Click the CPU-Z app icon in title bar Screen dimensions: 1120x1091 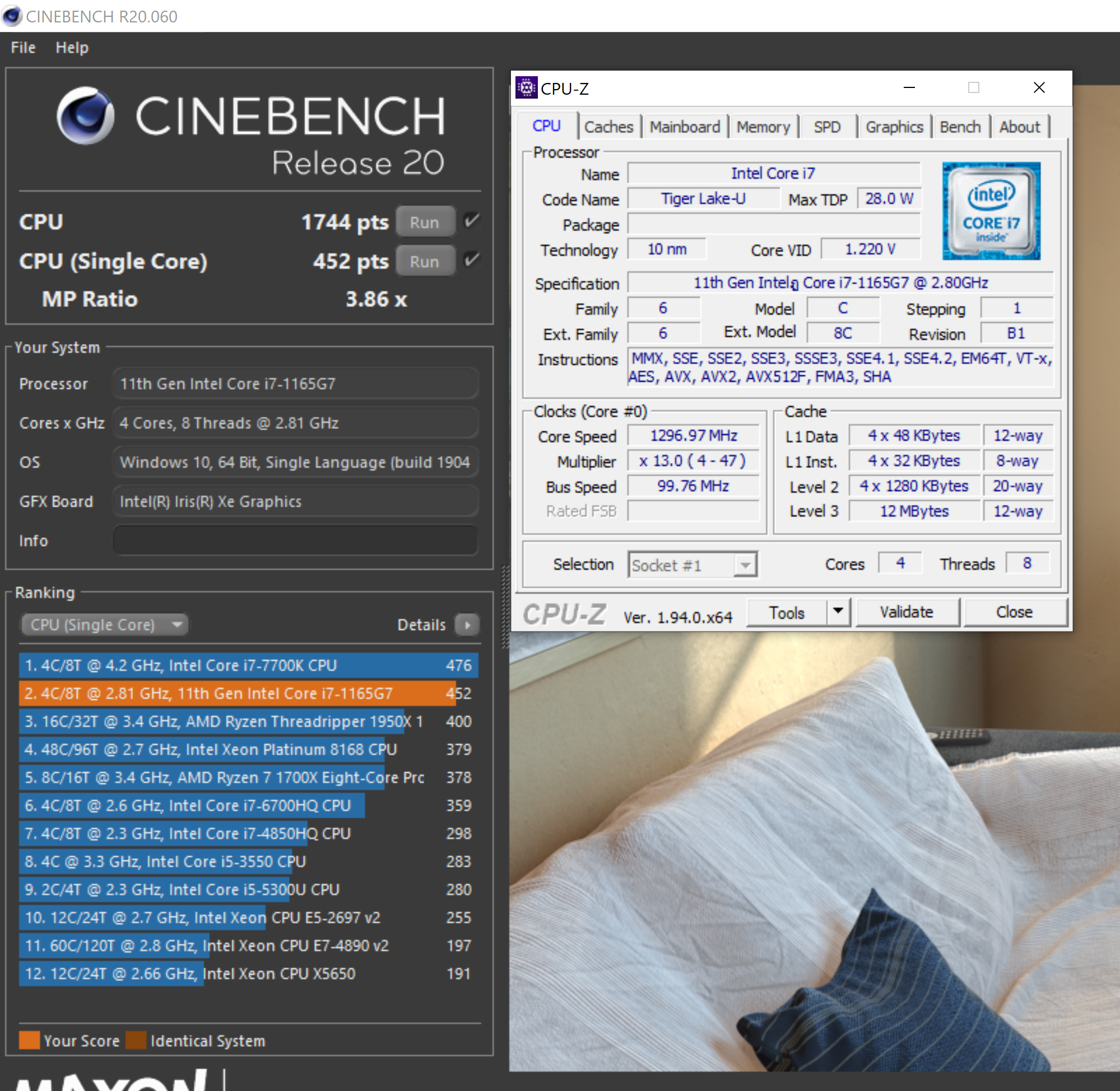[526, 87]
